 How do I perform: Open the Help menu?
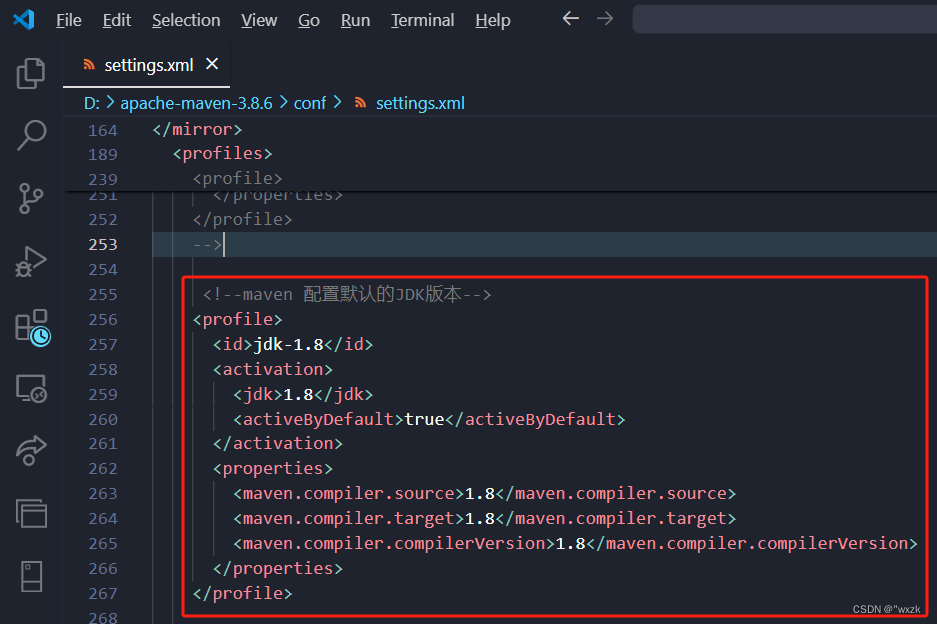click(493, 20)
